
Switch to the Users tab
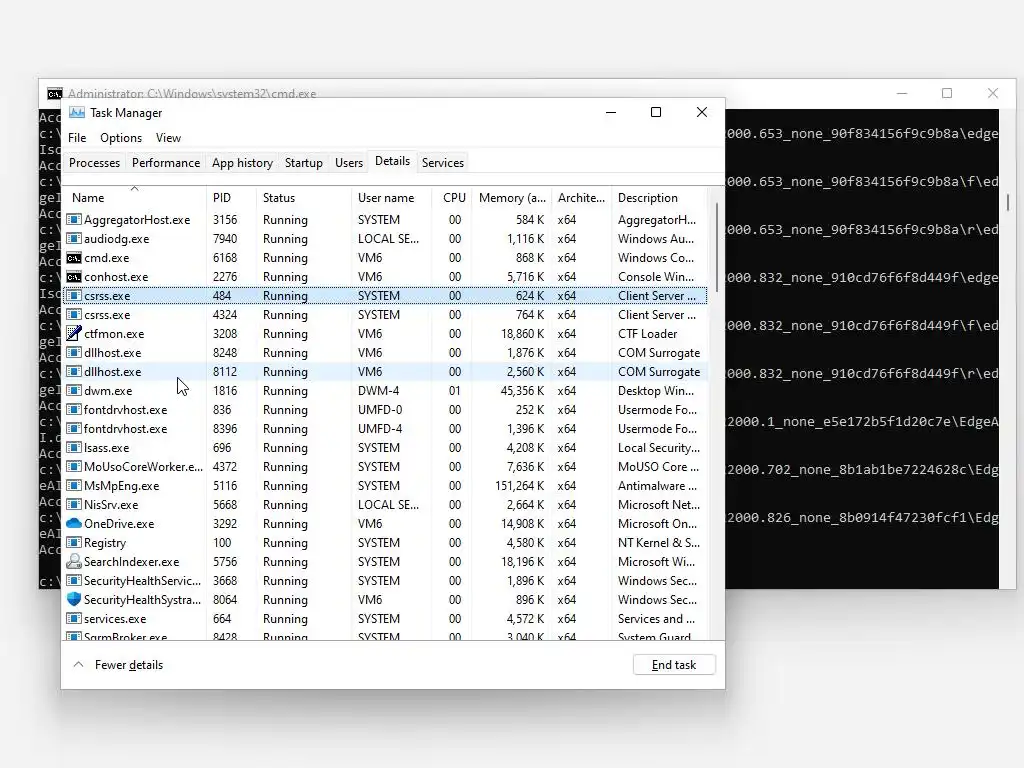point(349,163)
